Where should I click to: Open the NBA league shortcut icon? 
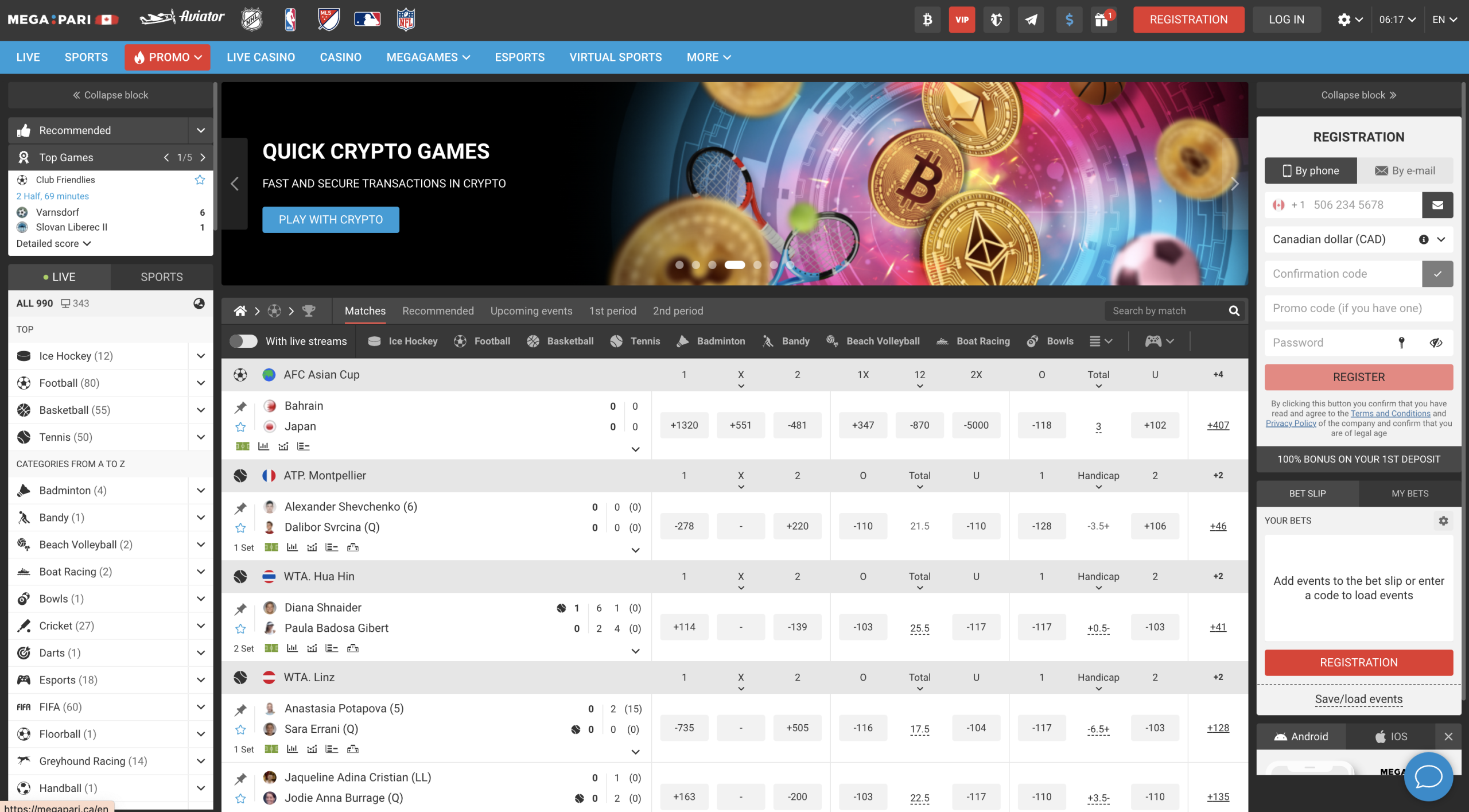(x=290, y=20)
